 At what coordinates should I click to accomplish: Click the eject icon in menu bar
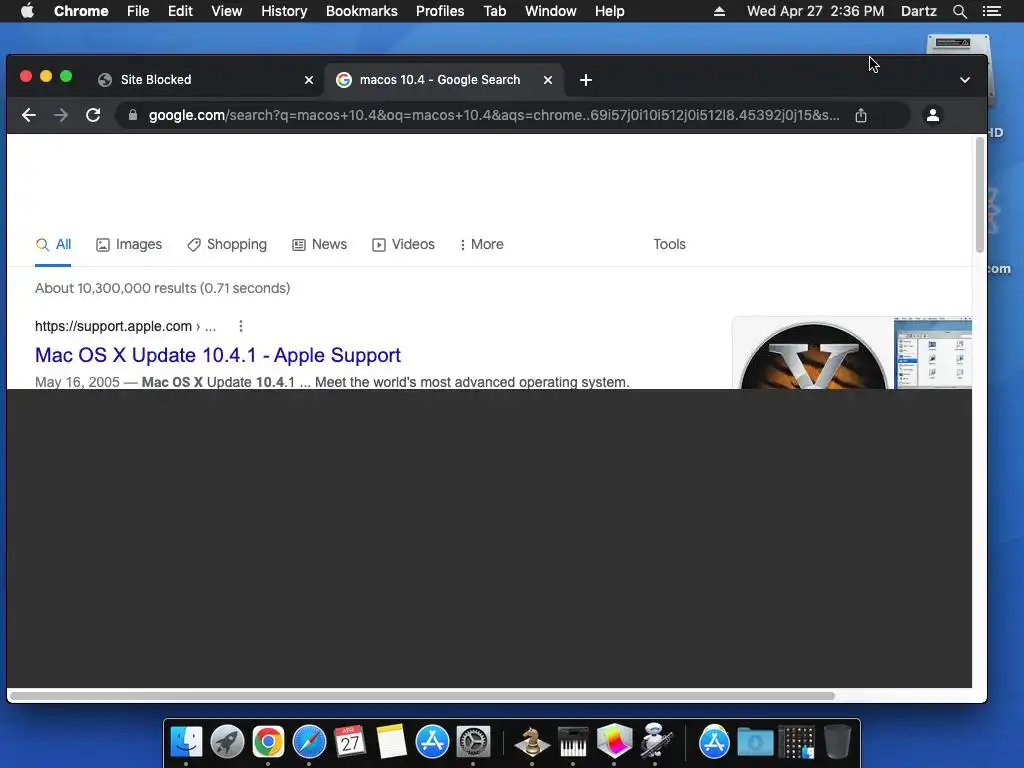[719, 11]
